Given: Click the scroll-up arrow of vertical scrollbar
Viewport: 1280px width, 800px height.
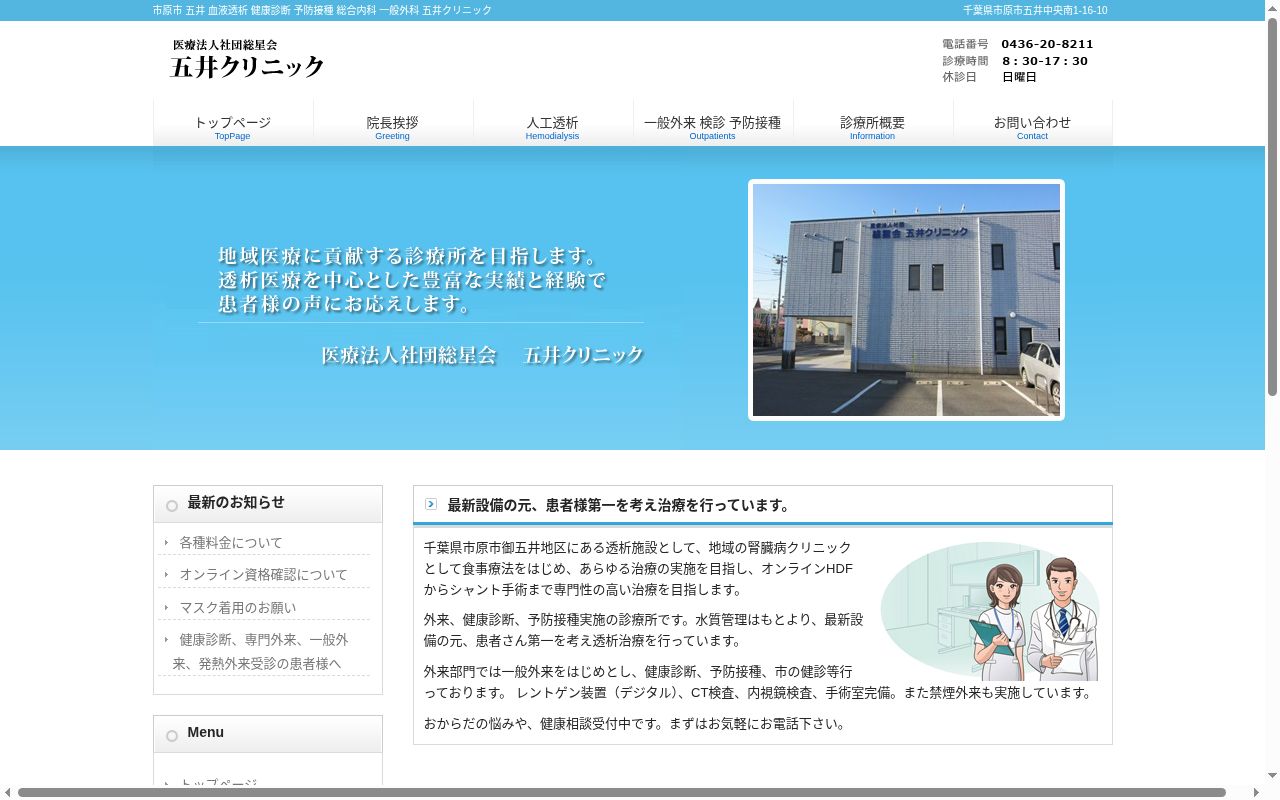Looking at the screenshot, I should (x=1272, y=7).
